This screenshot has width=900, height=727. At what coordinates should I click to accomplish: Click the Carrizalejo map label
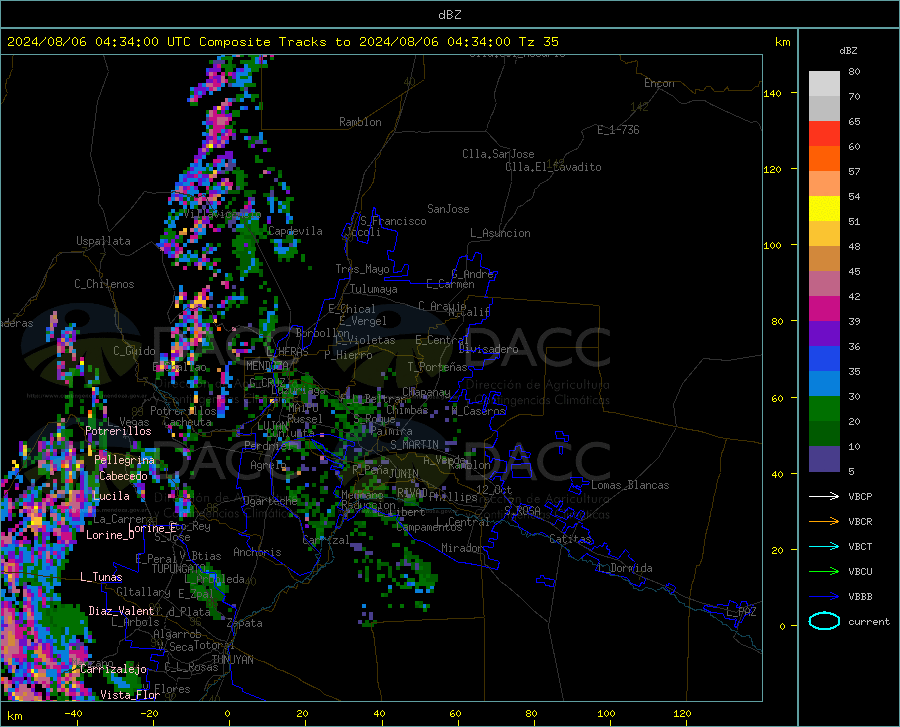[113, 669]
